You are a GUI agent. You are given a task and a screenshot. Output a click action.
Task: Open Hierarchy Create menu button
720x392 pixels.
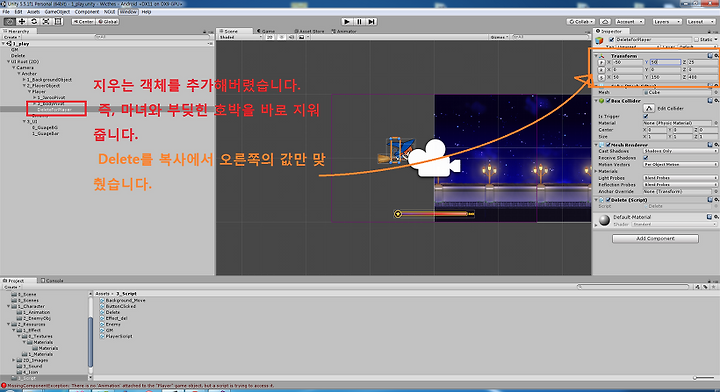coord(11,37)
